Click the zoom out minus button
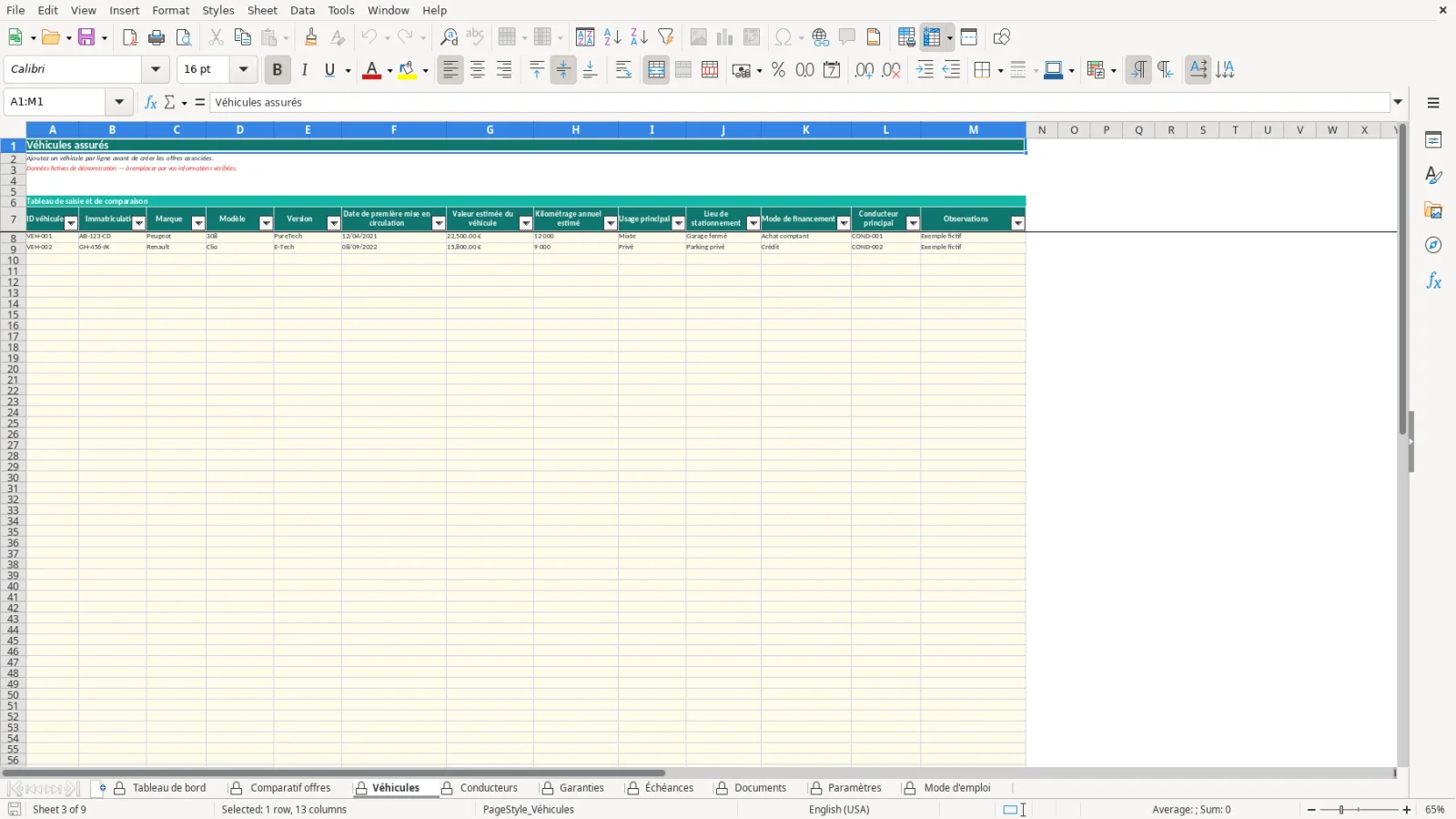1456x819 pixels. [x=1311, y=810]
